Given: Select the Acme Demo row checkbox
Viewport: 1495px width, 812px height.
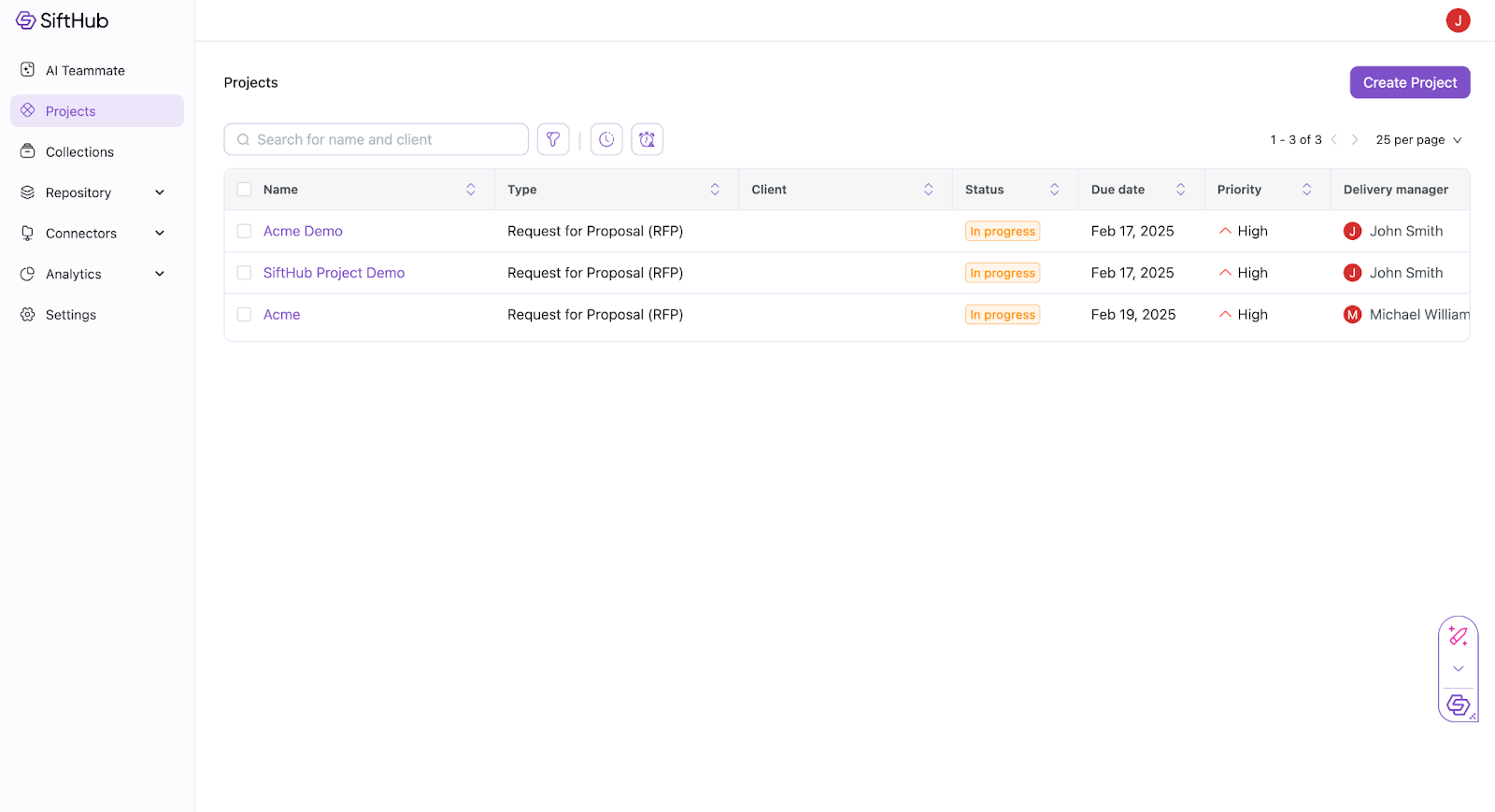Looking at the screenshot, I should click(x=244, y=231).
